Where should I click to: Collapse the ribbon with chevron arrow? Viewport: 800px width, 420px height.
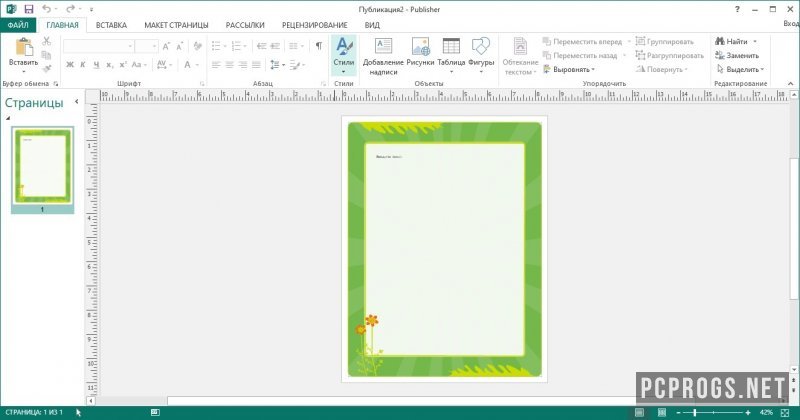pos(790,84)
